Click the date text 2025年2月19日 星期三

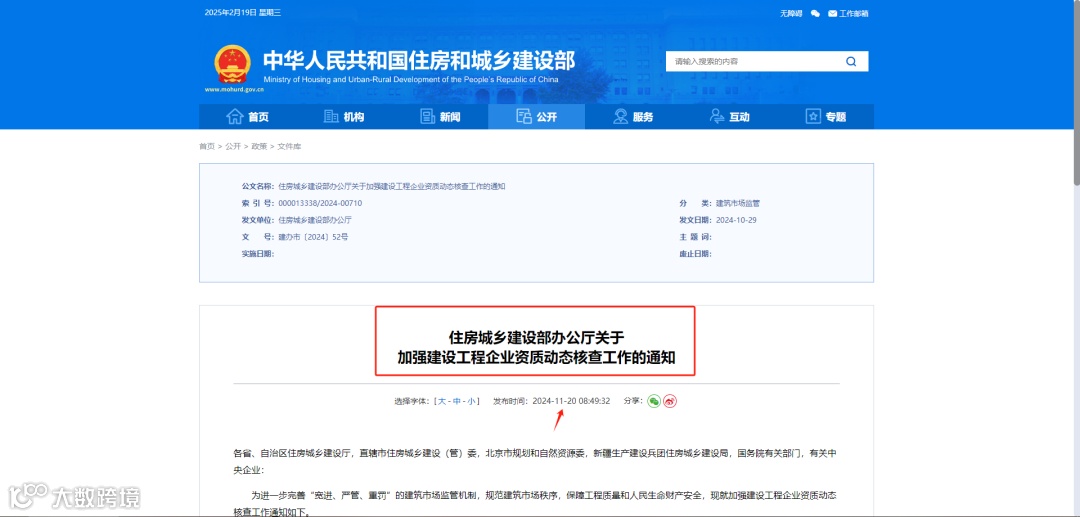tap(242, 13)
